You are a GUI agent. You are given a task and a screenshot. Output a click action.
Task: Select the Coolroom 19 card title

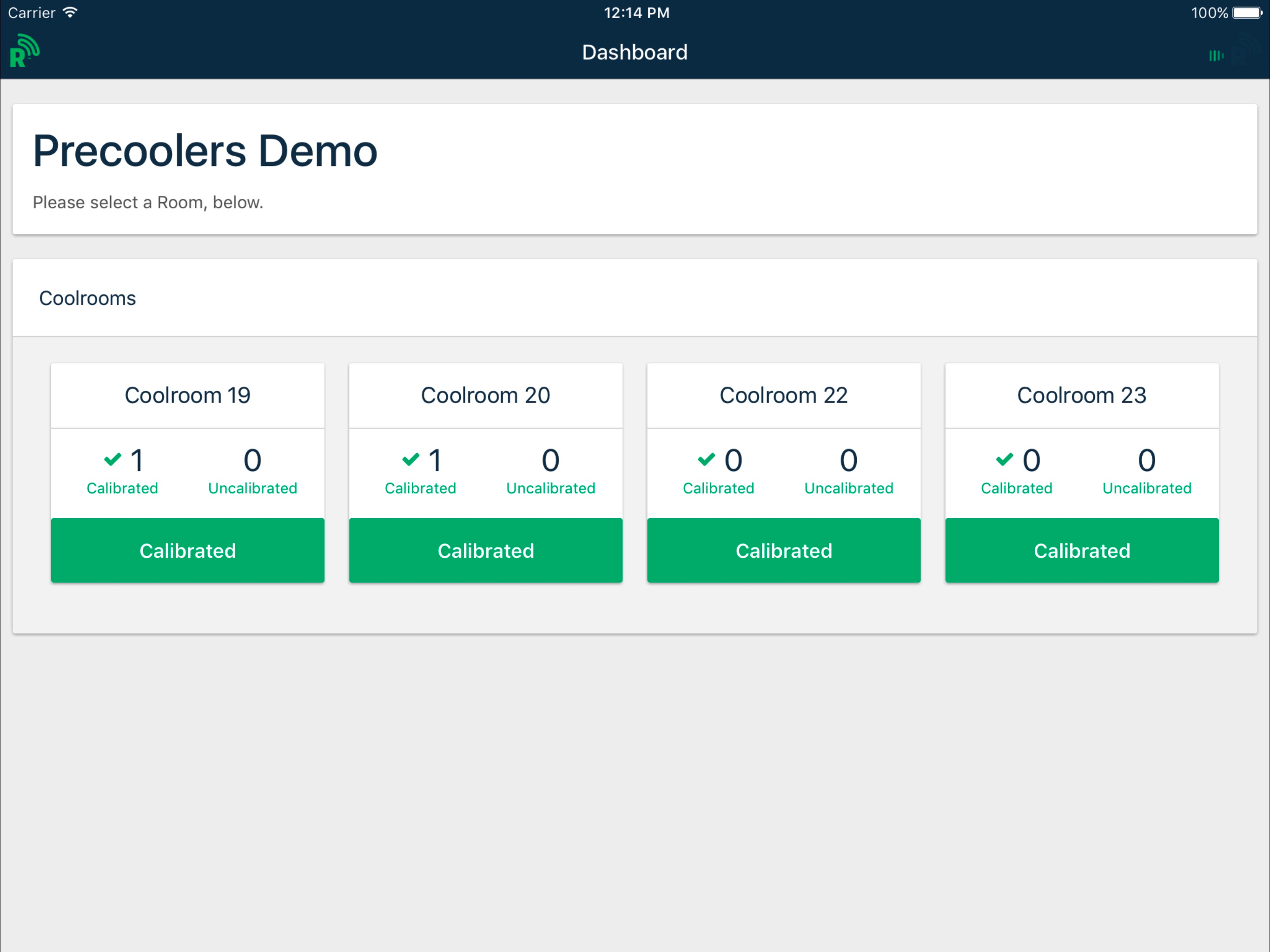point(188,395)
